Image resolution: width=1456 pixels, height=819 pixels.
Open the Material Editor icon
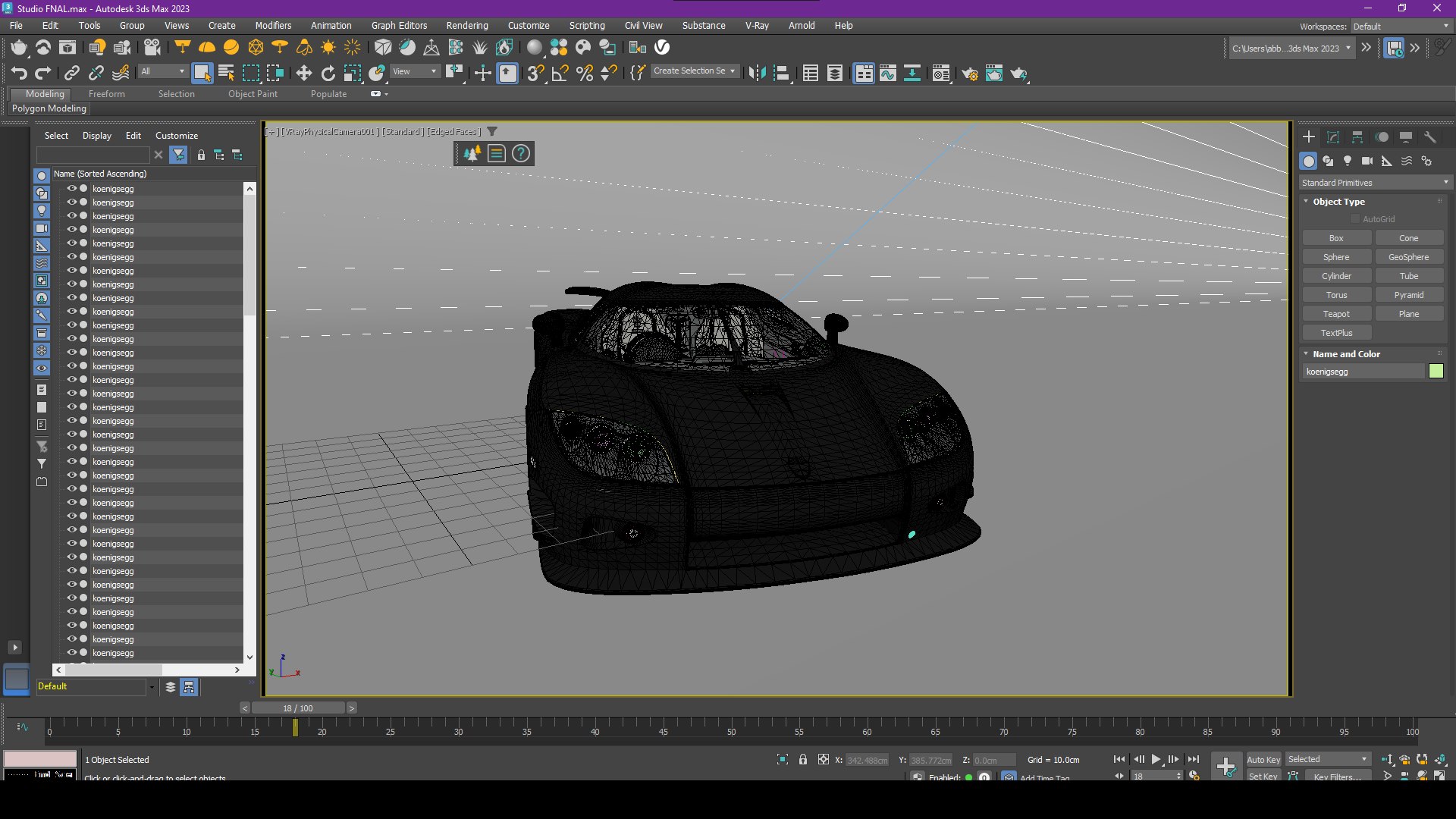point(941,74)
